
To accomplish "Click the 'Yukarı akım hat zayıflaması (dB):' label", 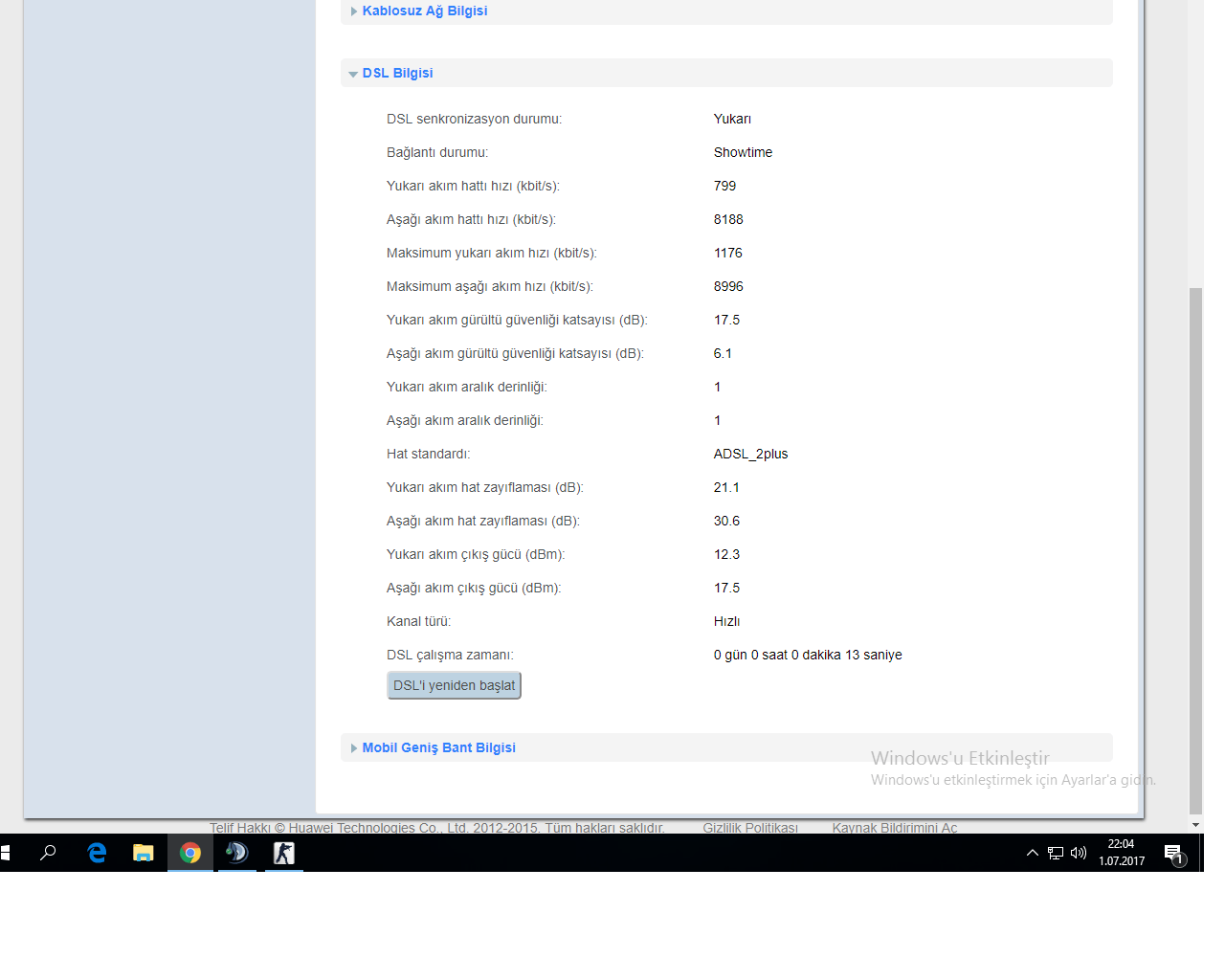I will click(485, 487).
